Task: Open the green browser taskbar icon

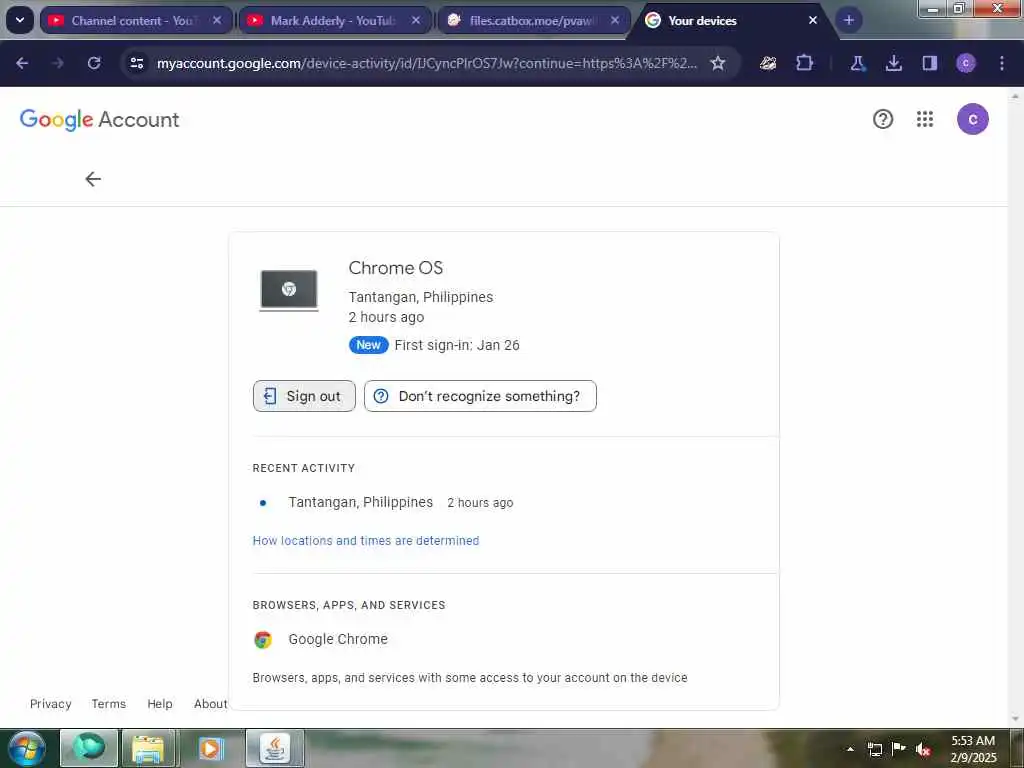Action: (89, 748)
